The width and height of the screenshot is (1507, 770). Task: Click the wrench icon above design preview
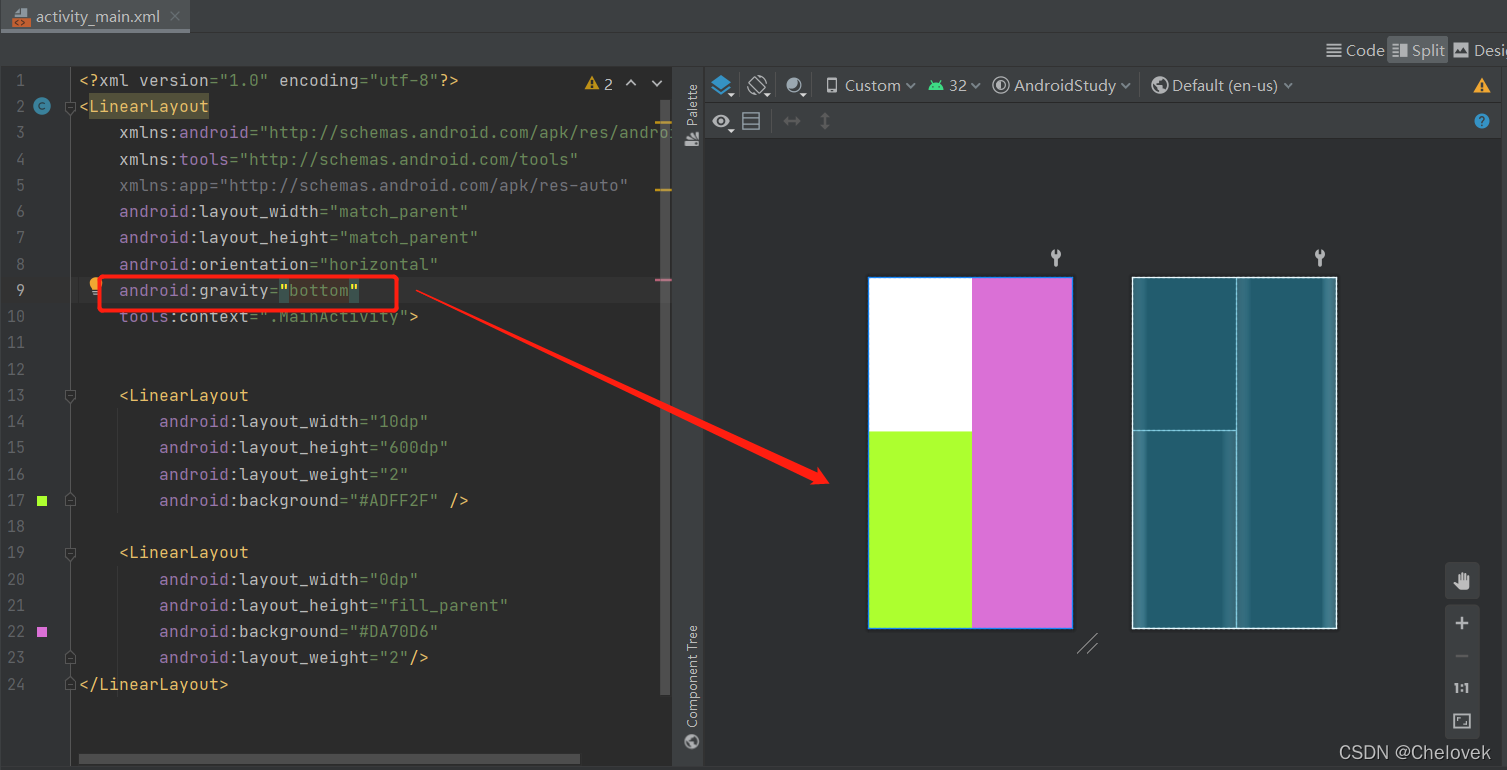click(x=1056, y=258)
